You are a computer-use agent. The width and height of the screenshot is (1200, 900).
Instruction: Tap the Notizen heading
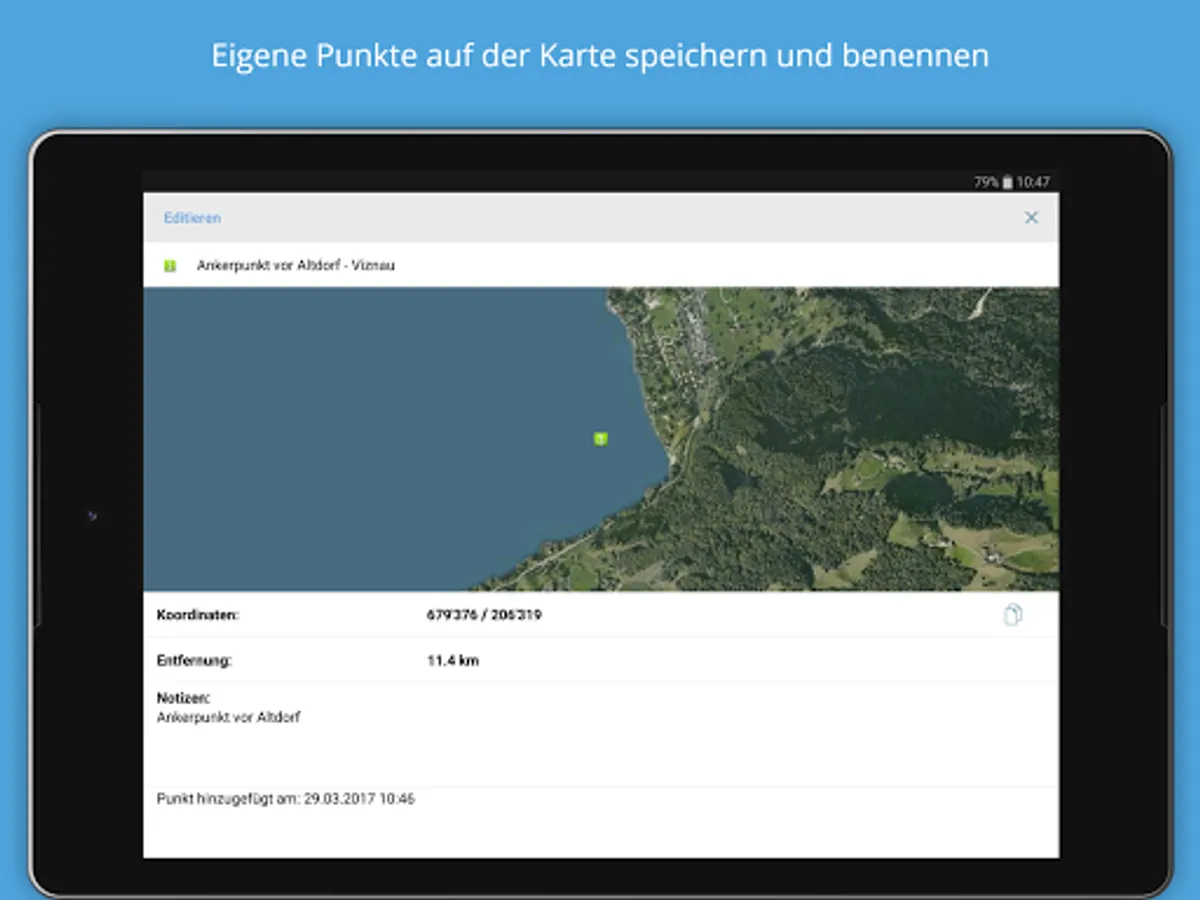point(183,698)
